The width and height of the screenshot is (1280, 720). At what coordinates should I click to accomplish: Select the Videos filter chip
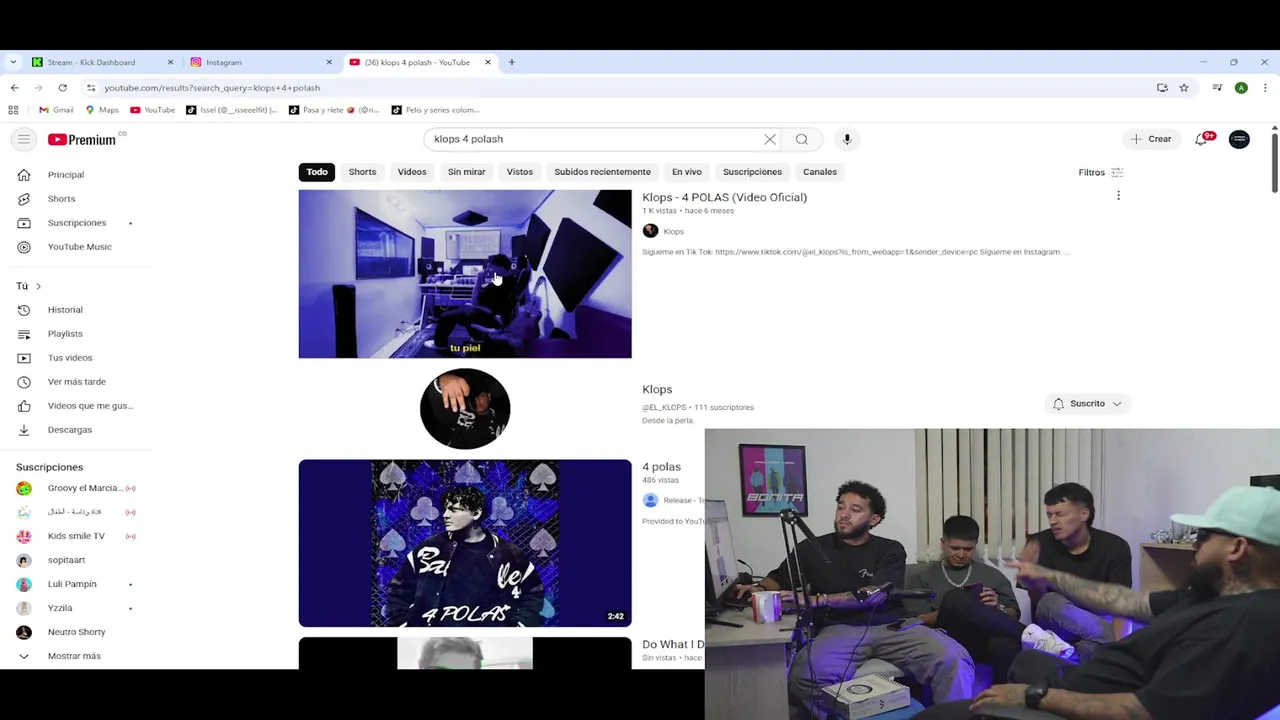pos(412,172)
